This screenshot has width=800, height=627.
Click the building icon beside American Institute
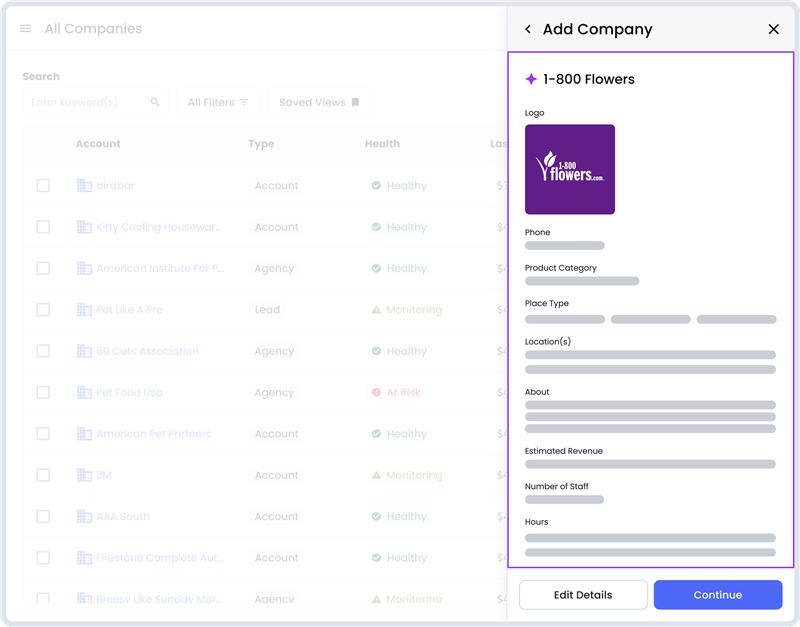pyautogui.click(x=84, y=268)
